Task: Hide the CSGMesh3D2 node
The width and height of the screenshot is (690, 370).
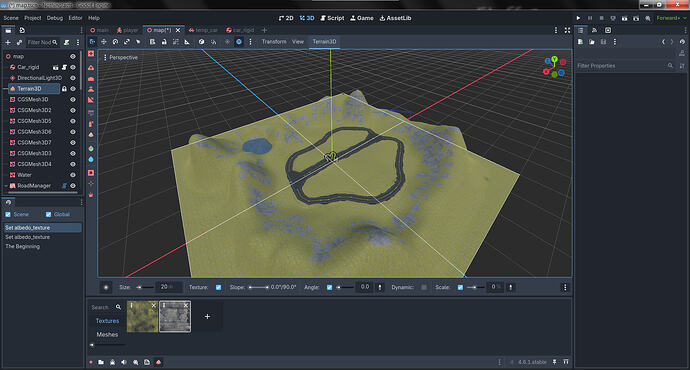Action: (73, 110)
